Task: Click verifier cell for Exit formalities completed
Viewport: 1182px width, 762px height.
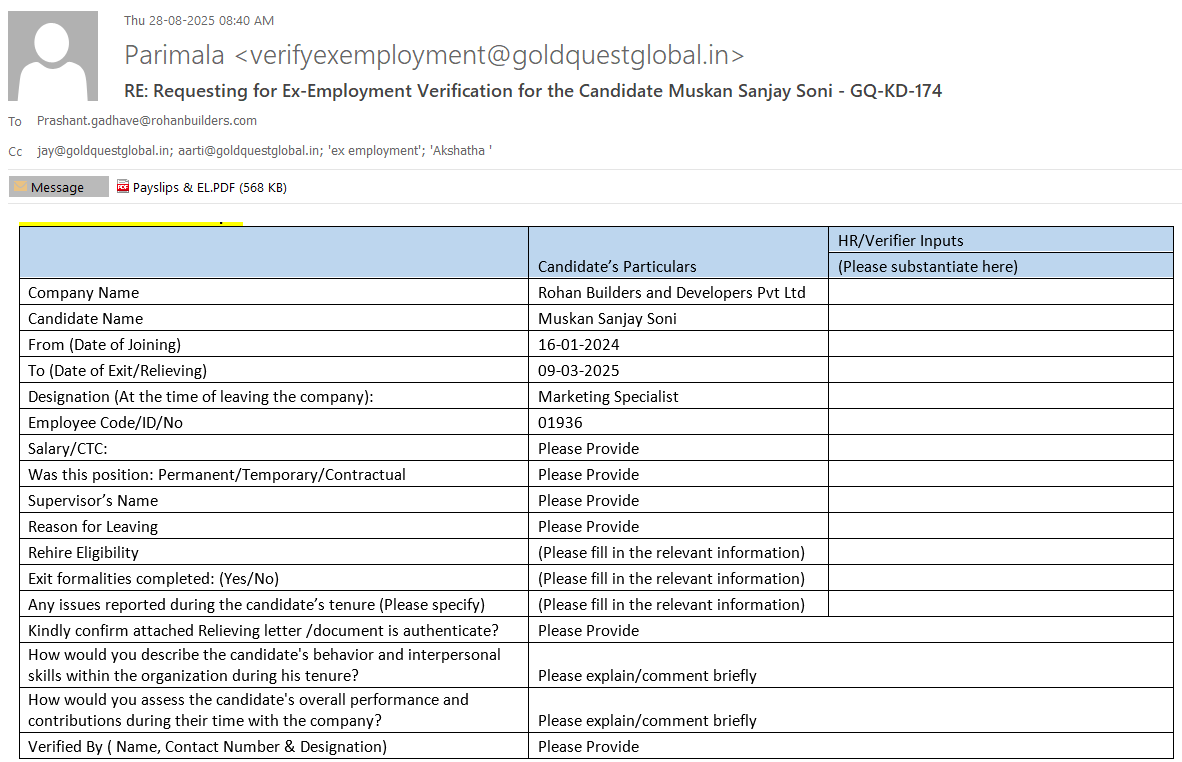Action: coord(1000,579)
